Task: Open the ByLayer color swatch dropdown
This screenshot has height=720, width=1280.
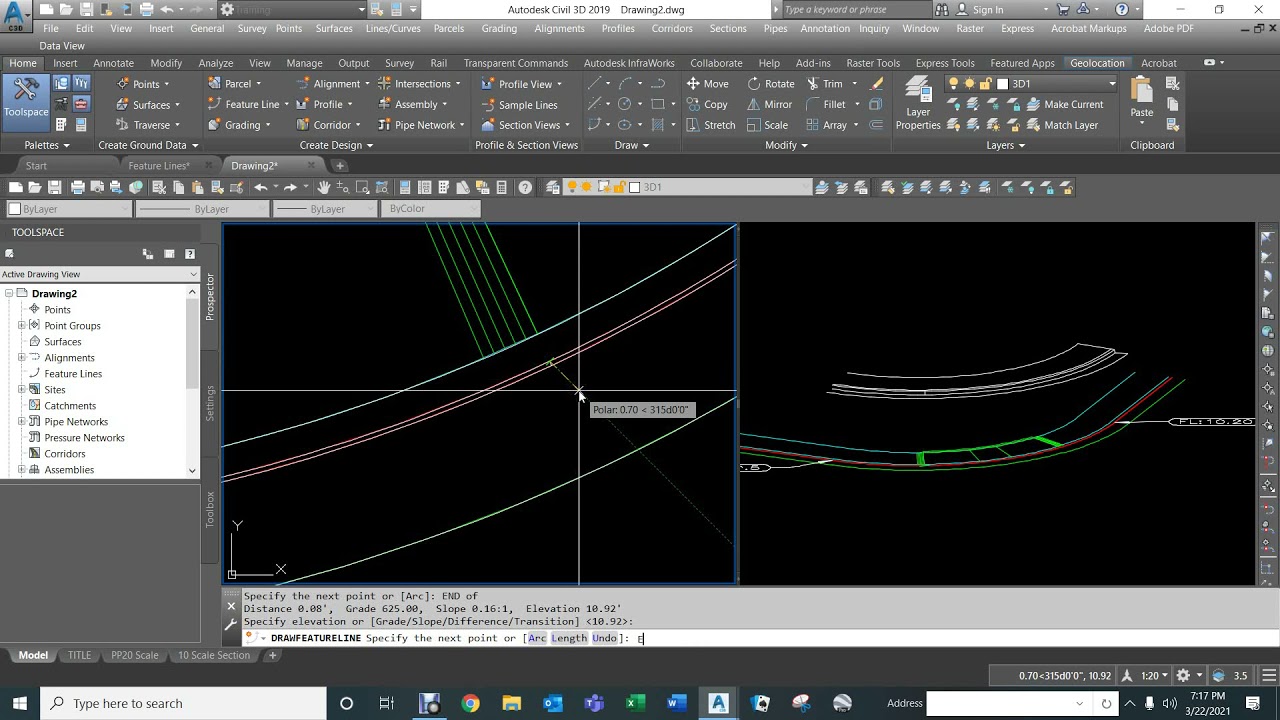Action: pos(68,209)
